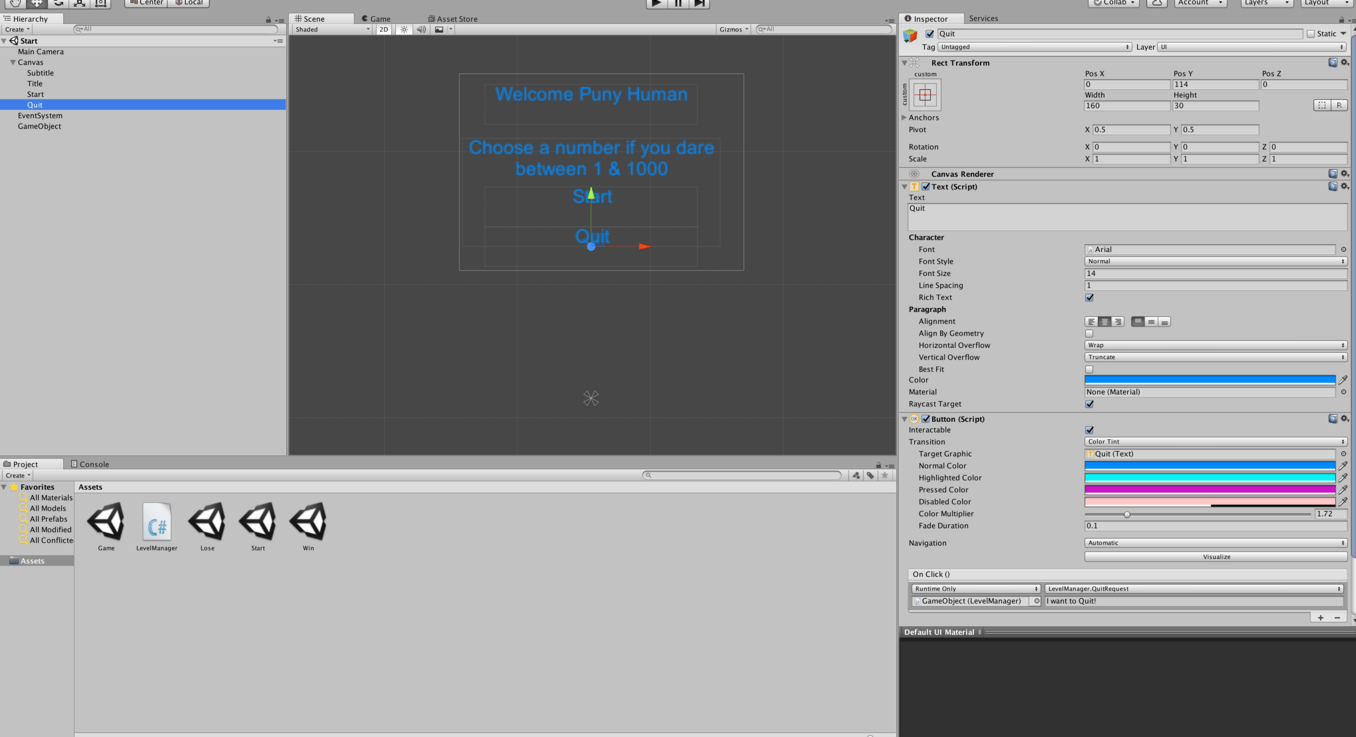Select the Rect tool

coord(101,4)
